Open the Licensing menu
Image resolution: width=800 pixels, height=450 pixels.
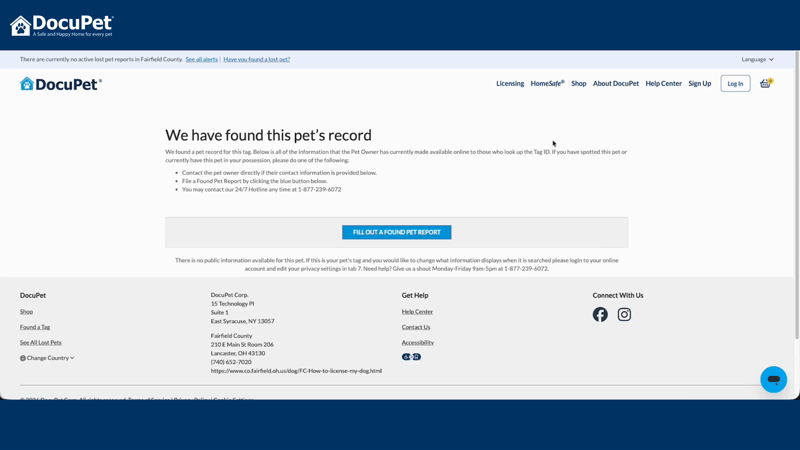coord(510,84)
